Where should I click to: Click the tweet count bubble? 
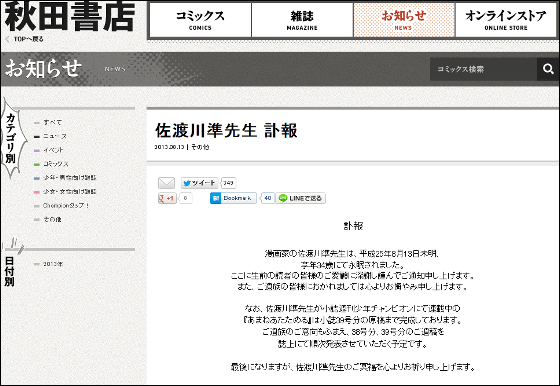[x=229, y=183]
